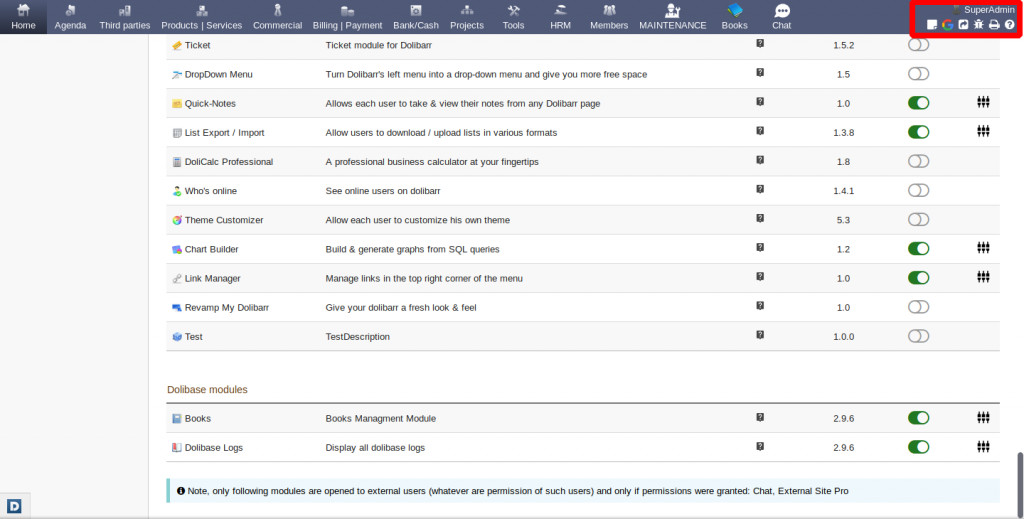Open the Books top menu item
This screenshot has height=519, width=1024.
(x=735, y=17)
